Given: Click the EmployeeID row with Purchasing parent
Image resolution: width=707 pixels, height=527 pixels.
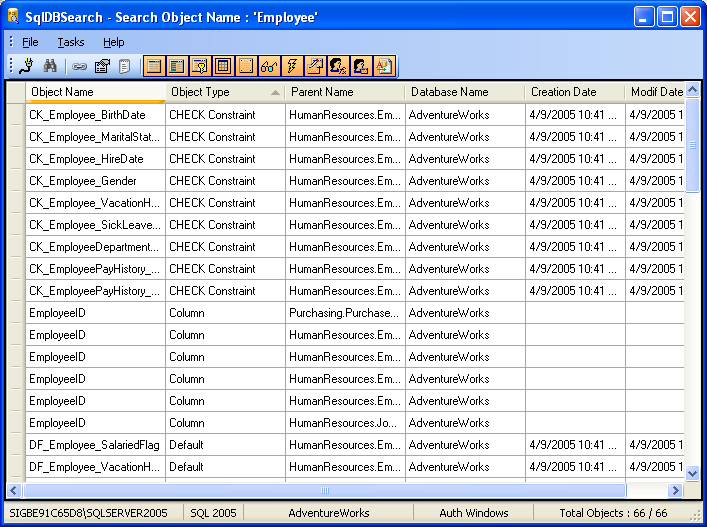Looking at the screenshot, I should point(345,313).
